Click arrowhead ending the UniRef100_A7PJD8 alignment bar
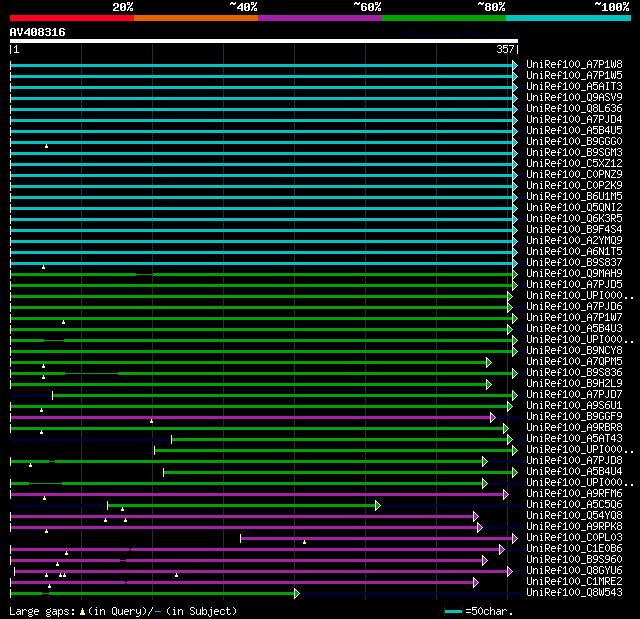This screenshot has height=619, width=640. pos(484,461)
